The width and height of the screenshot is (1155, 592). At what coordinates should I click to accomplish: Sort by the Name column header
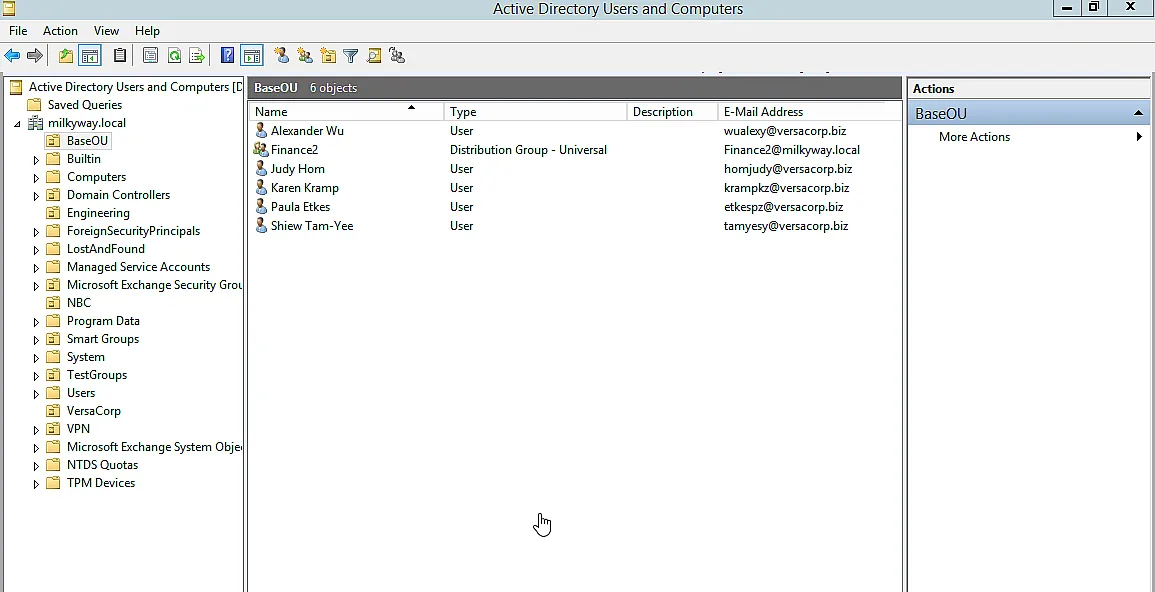pos(346,112)
